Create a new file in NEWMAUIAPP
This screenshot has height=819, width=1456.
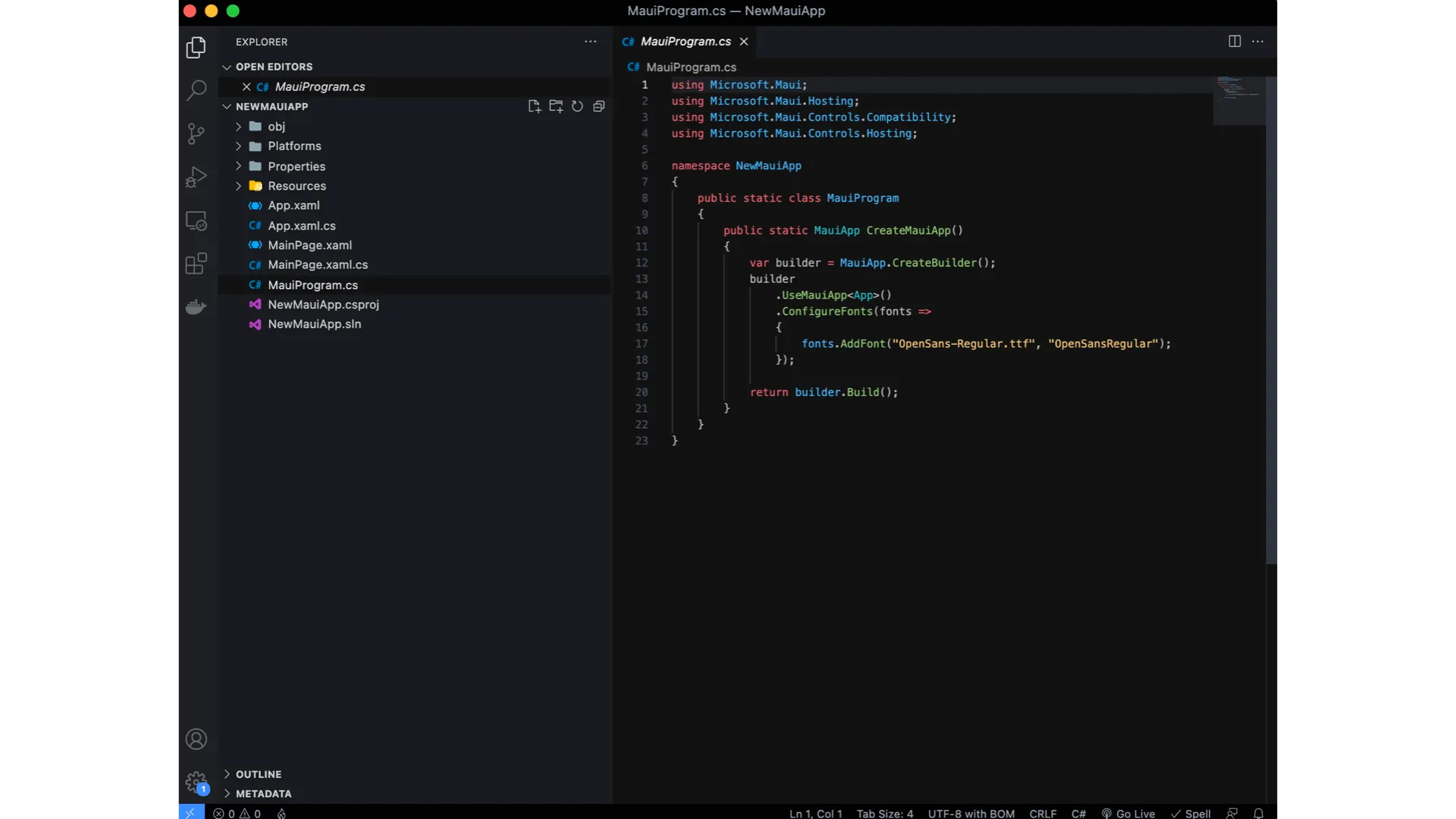click(x=535, y=106)
